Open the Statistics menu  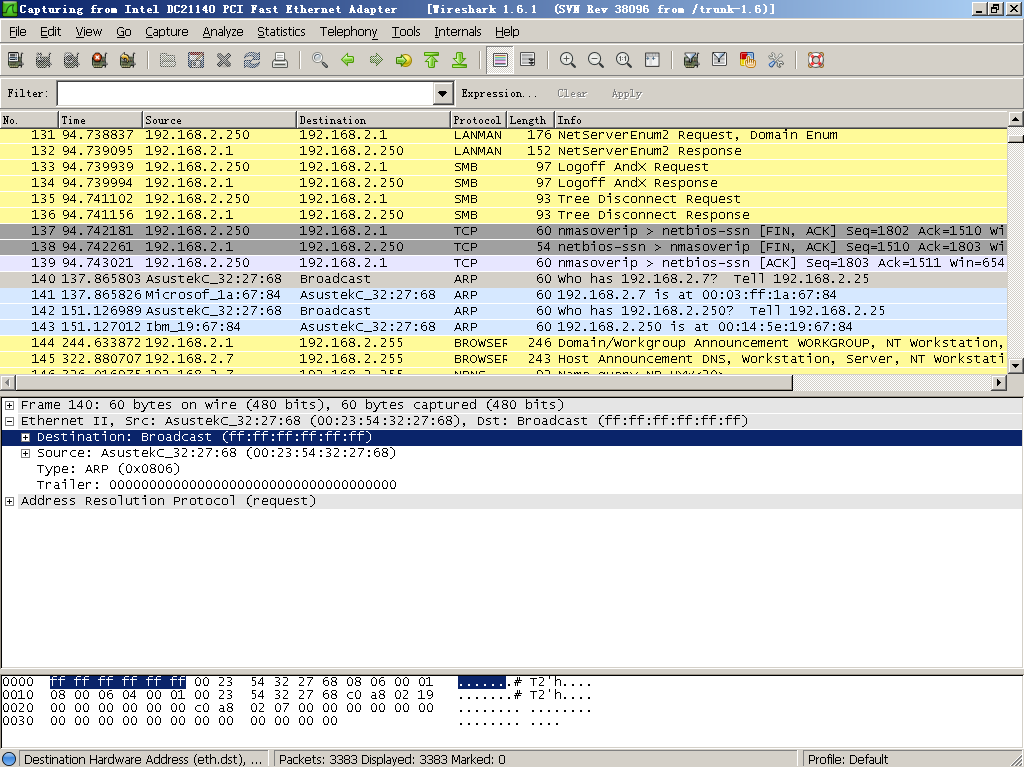[x=281, y=31]
